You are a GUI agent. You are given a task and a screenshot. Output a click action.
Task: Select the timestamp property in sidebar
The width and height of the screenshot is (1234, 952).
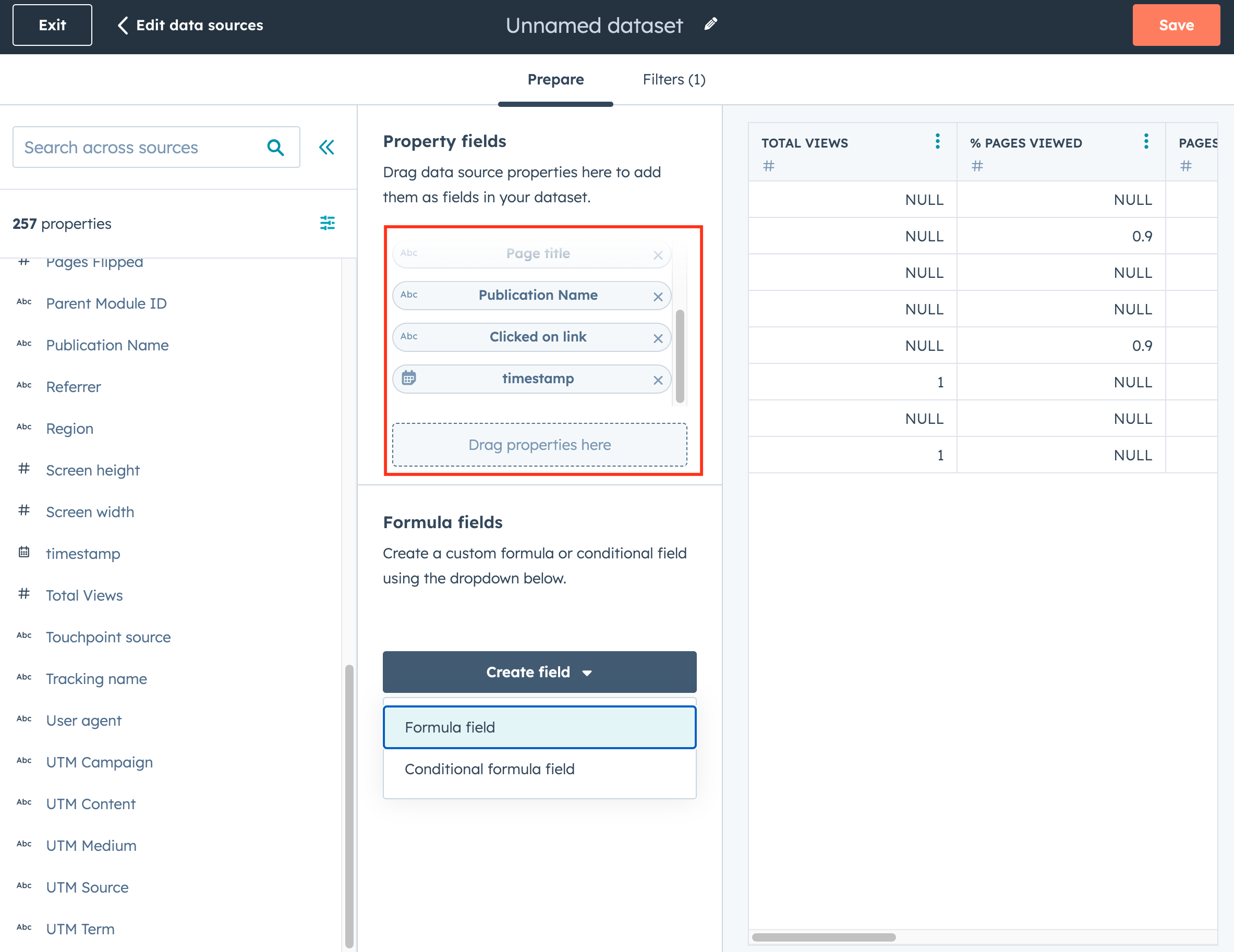pos(83,554)
